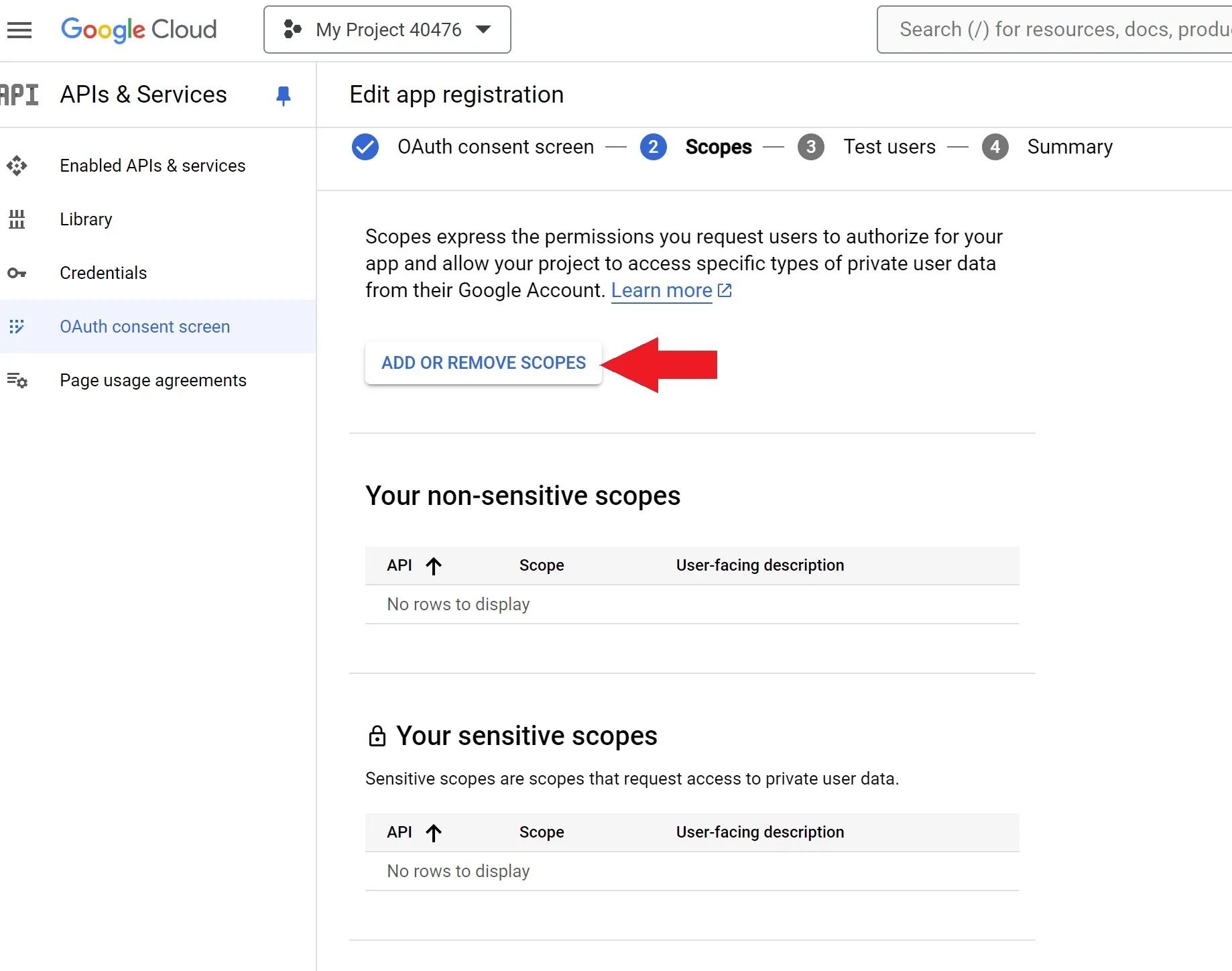The height and width of the screenshot is (971, 1232).
Task: Sort non-sensitive scopes by API arrow
Action: [x=434, y=566]
